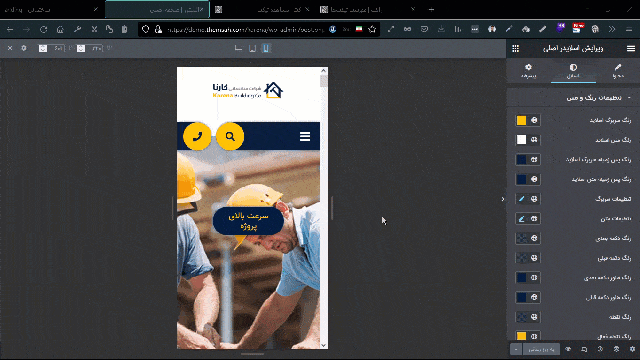
Task: Select desktop device preview icon
Action: [x=238, y=49]
